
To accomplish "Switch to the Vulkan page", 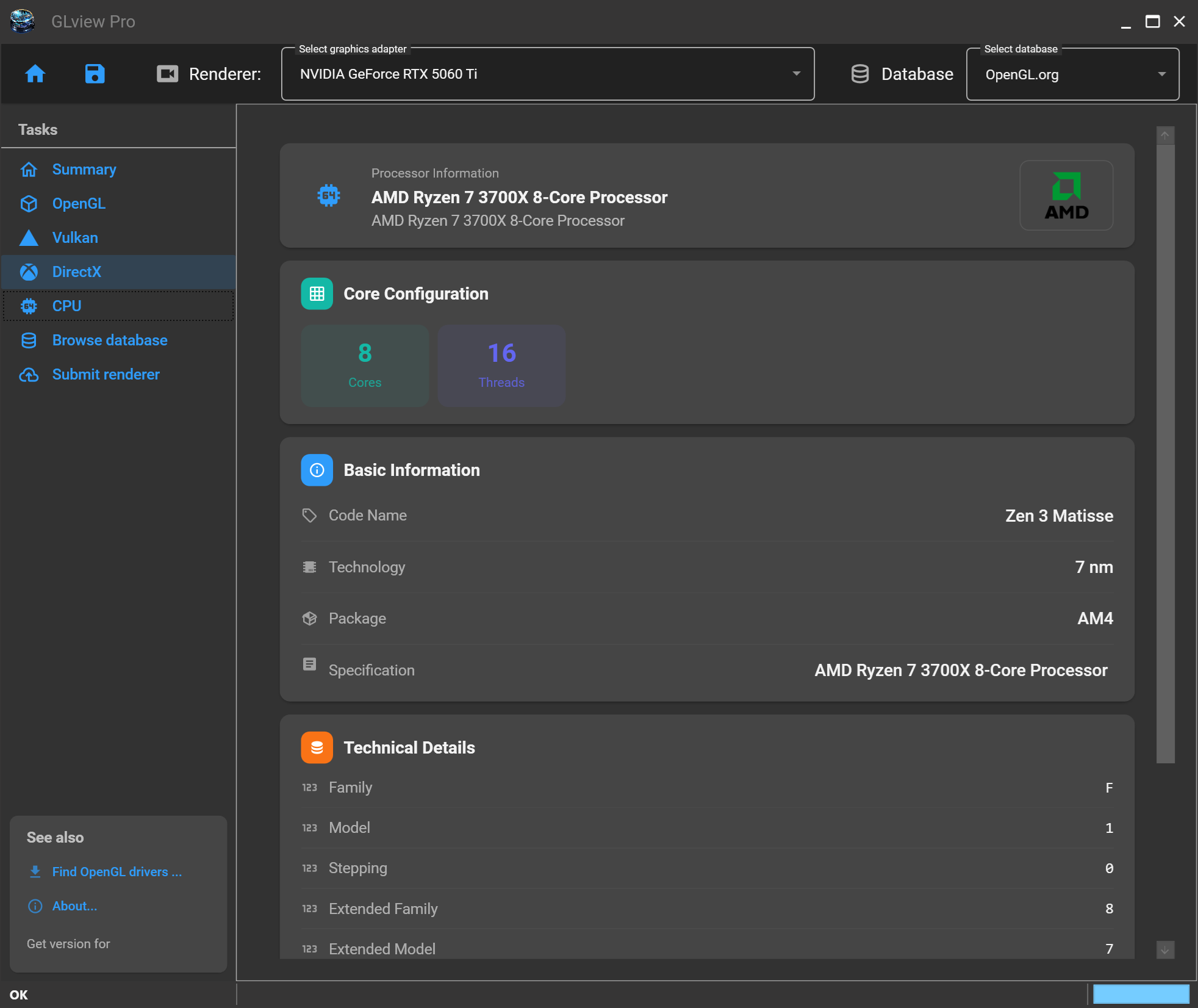I will click(118, 237).
